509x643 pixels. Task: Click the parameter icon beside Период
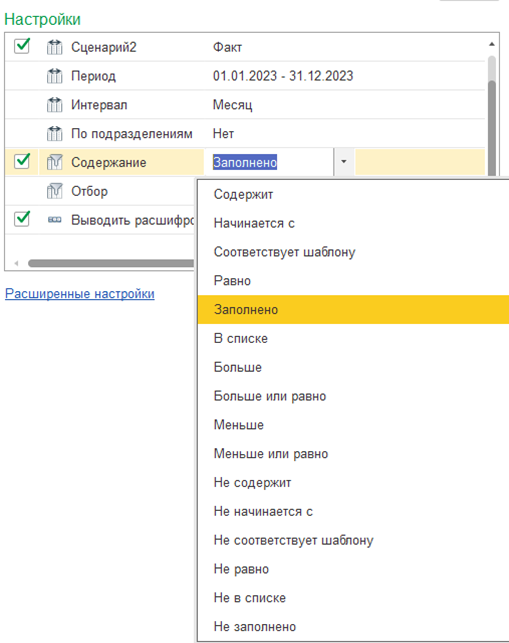point(54,76)
